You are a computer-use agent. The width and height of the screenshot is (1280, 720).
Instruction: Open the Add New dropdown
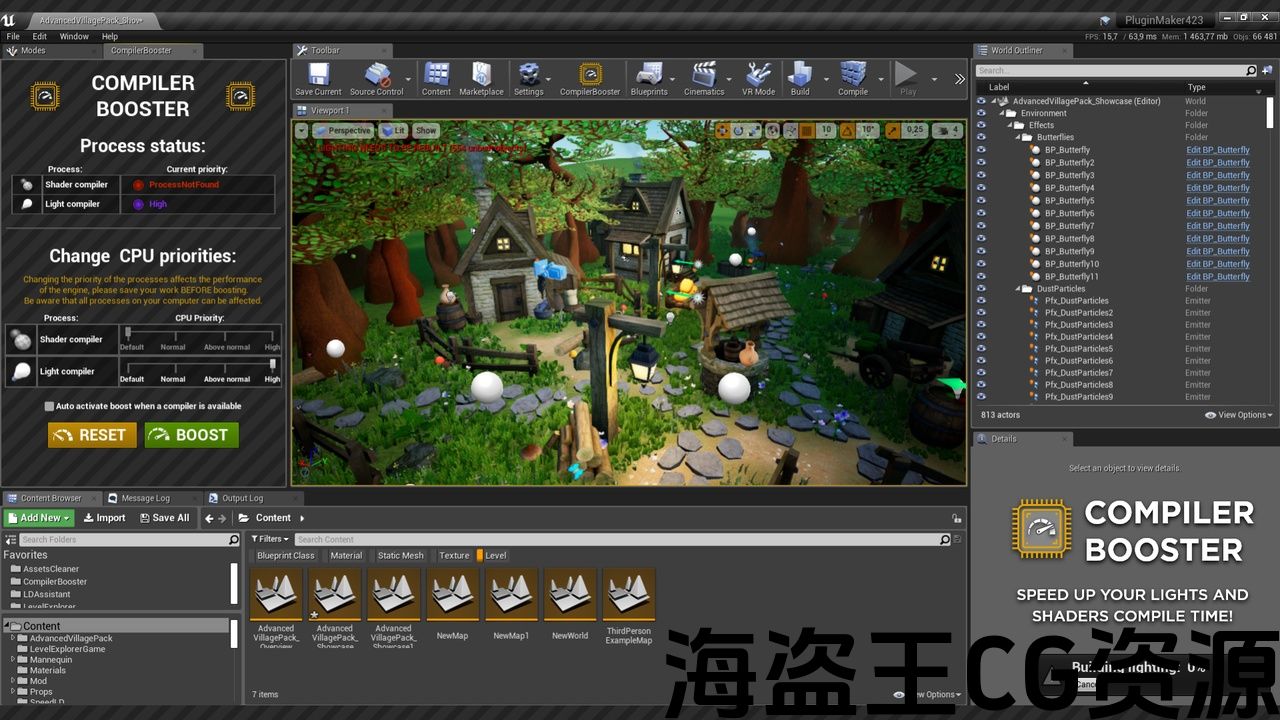tap(39, 518)
